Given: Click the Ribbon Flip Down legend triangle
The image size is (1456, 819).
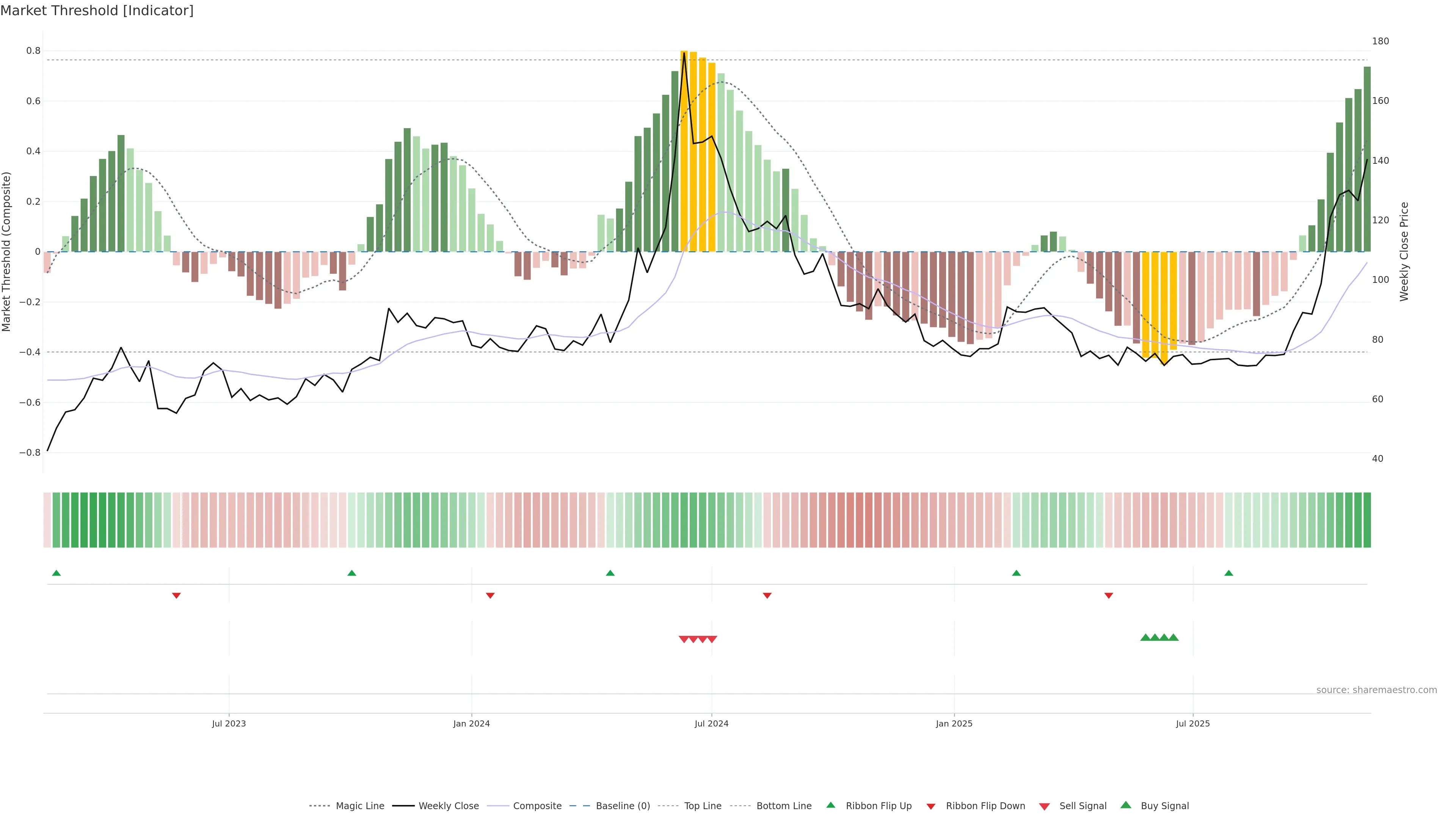Looking at the screenshot, I should point(931,806).
